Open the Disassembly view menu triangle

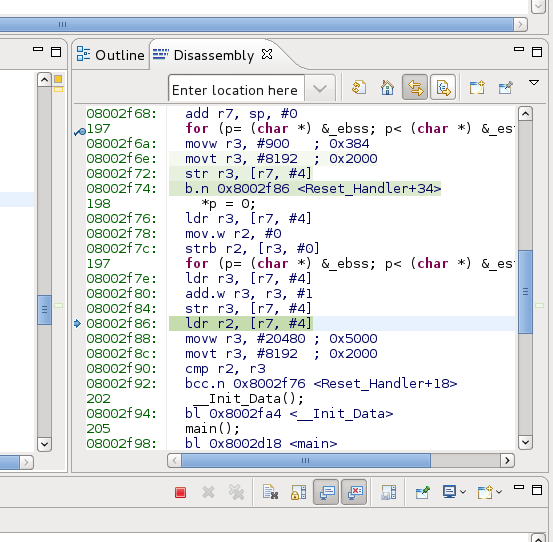point(534,83)
